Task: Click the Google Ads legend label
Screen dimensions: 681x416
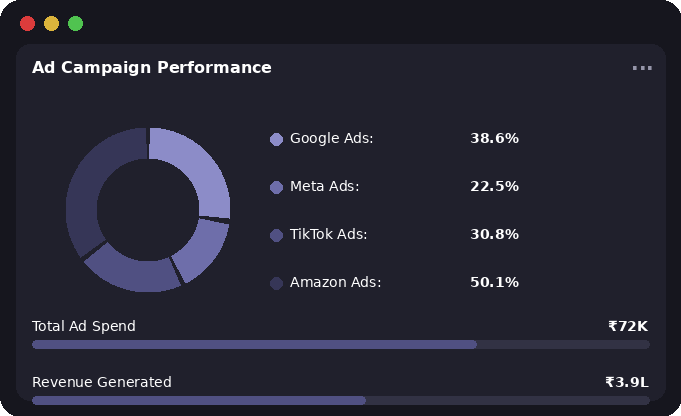Action: click(x=331, y=138)
